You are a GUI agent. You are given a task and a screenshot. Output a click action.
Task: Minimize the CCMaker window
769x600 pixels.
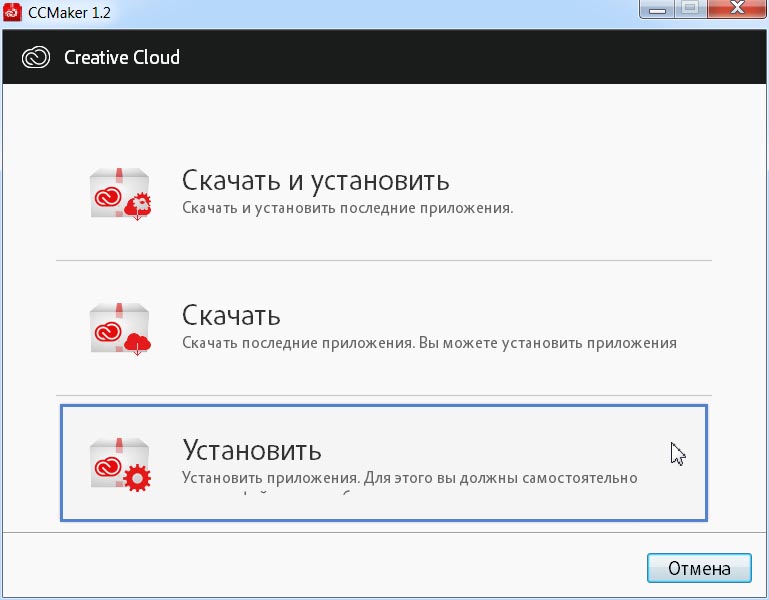[657, 9]
